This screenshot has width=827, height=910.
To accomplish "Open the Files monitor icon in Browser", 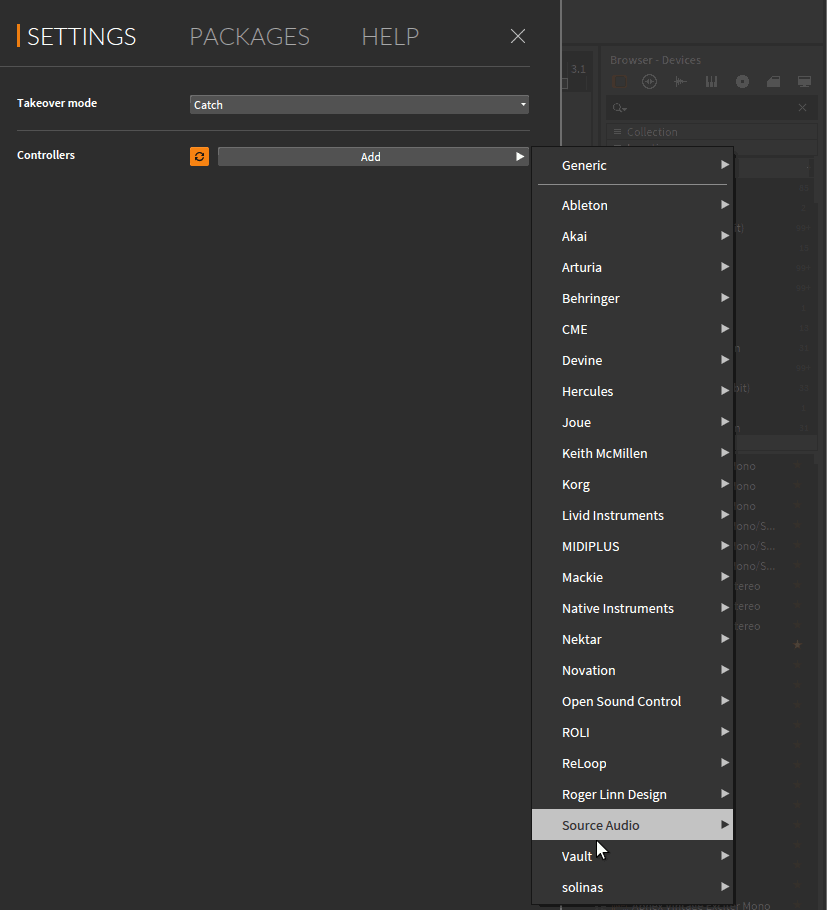I will 804,82.
